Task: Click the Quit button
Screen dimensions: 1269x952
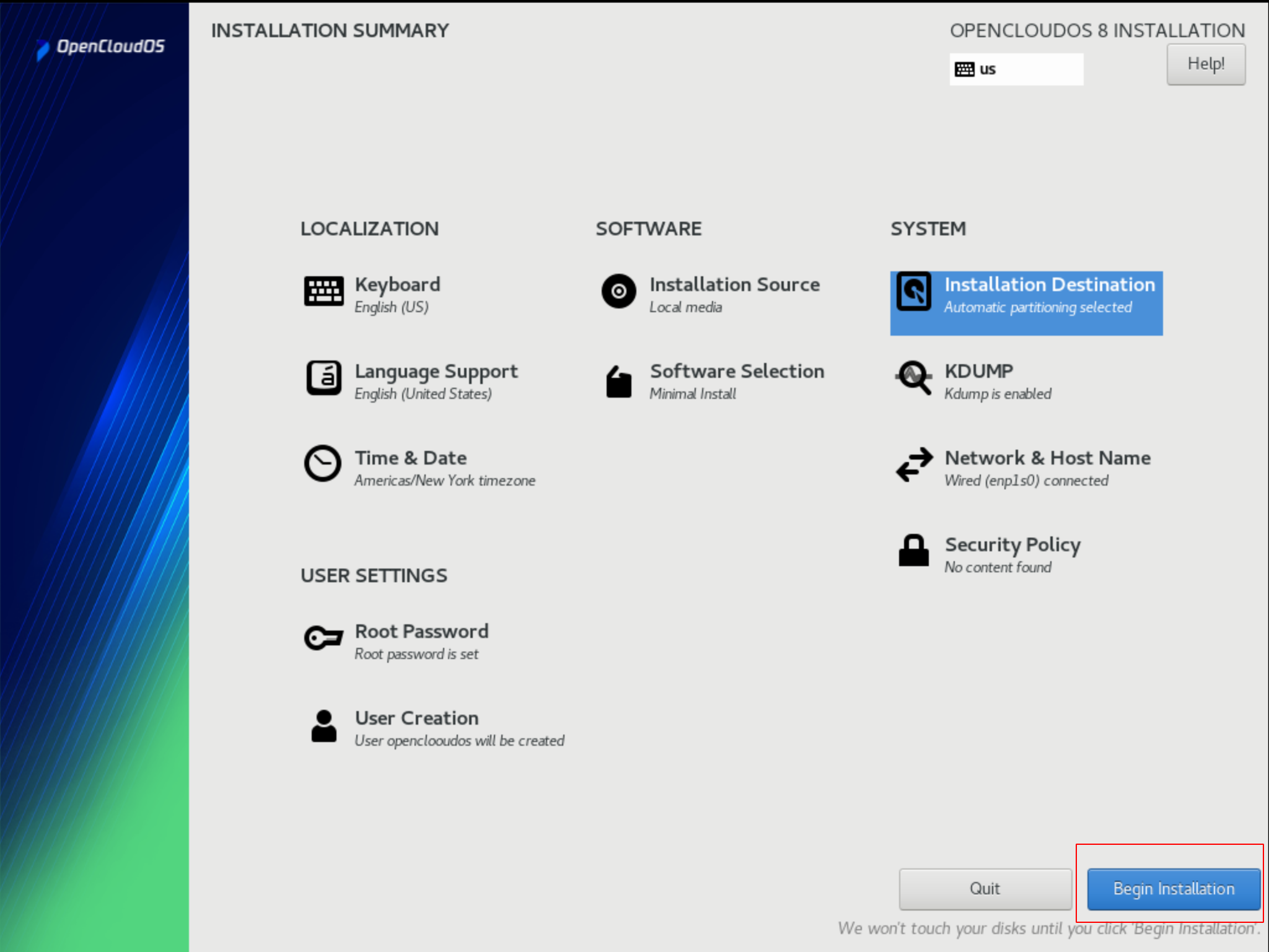Action: coord(985,889)
